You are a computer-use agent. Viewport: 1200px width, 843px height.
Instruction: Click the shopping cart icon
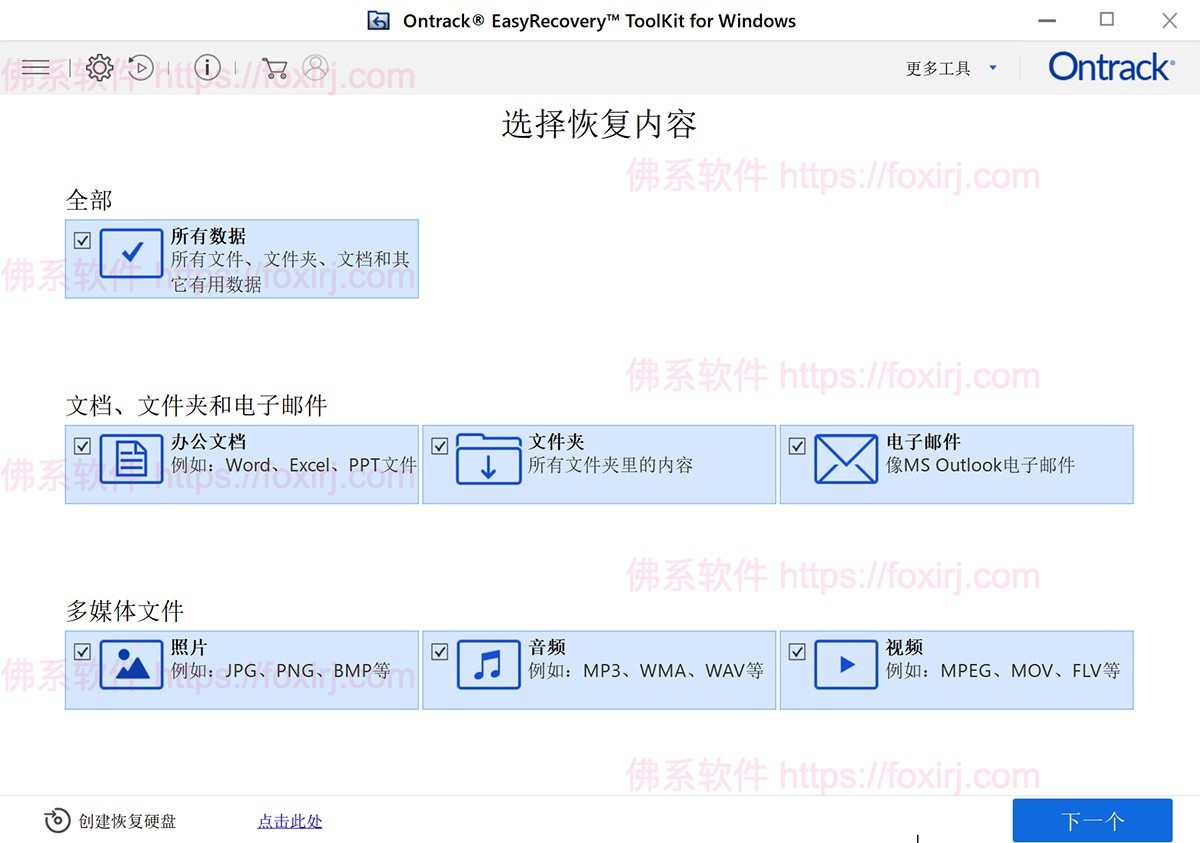click(x=273, y=67)
